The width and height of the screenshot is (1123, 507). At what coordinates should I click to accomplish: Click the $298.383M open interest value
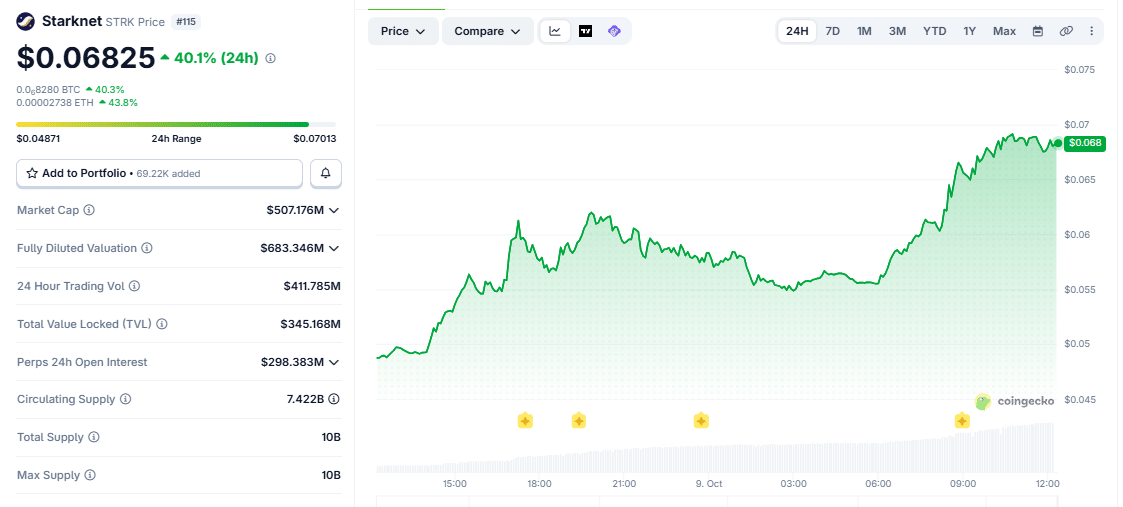pyautogui.click(x=292, y=362)
